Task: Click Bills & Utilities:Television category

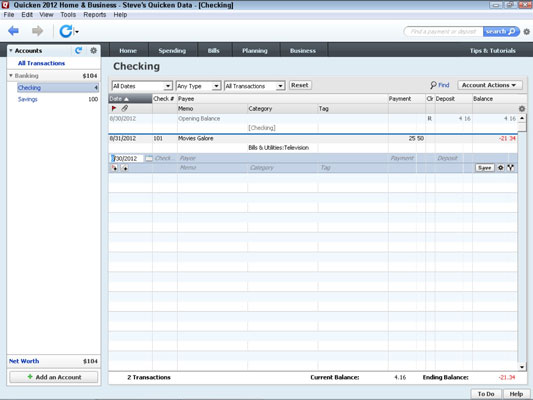Action: pos(279,148)
